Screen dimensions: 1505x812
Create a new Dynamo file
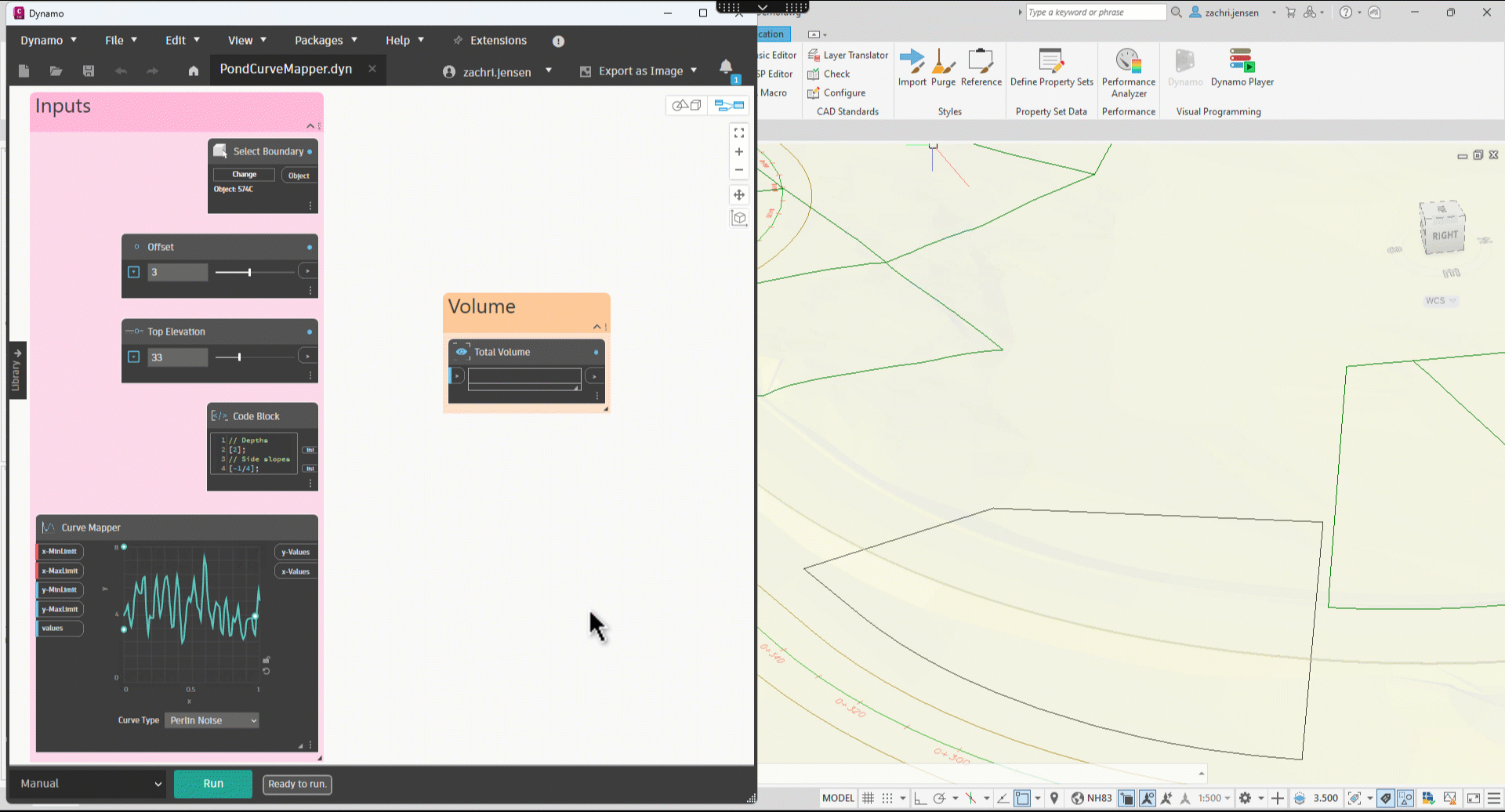(24, 71)
